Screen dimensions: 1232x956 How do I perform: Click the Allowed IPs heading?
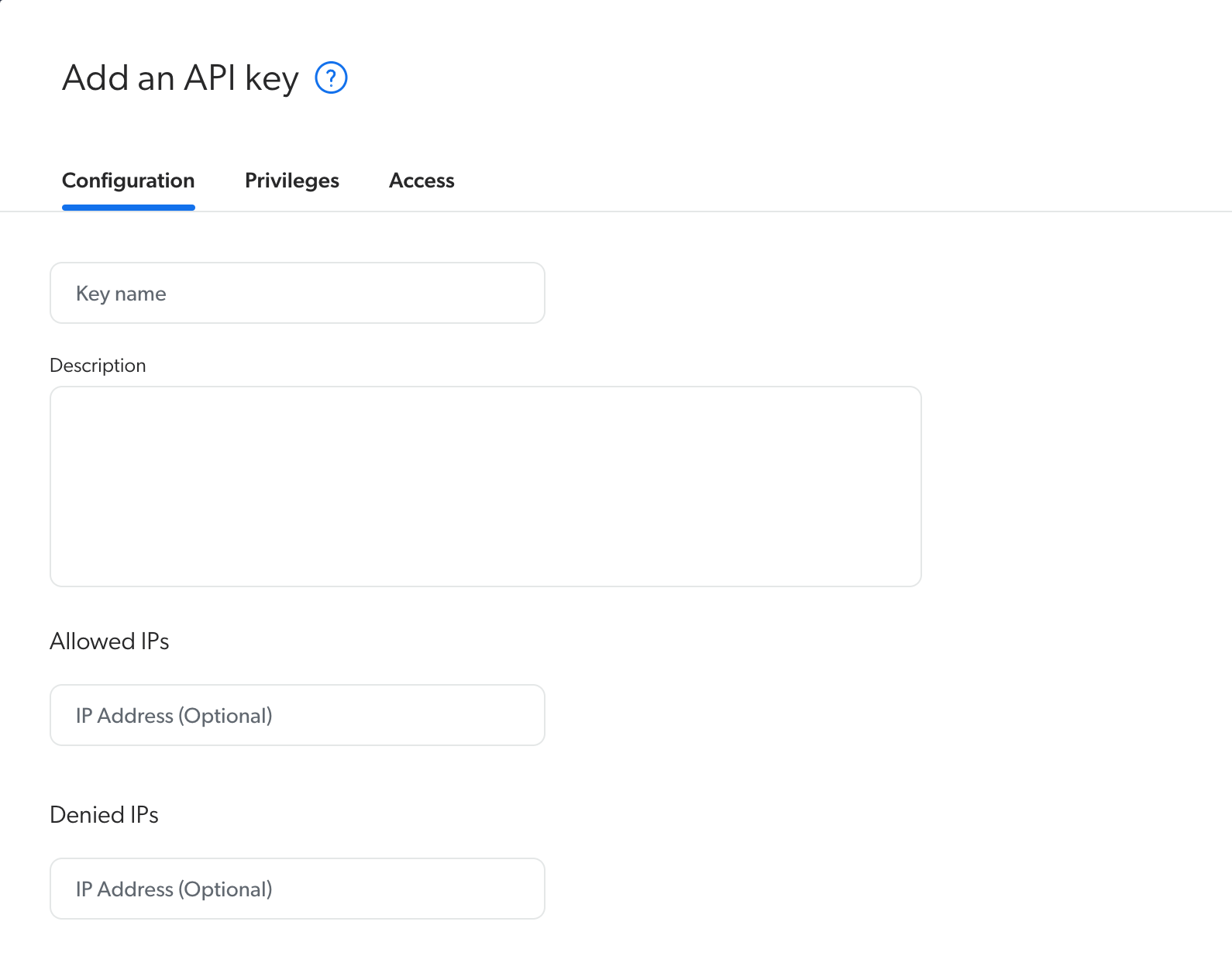[109, 641]
